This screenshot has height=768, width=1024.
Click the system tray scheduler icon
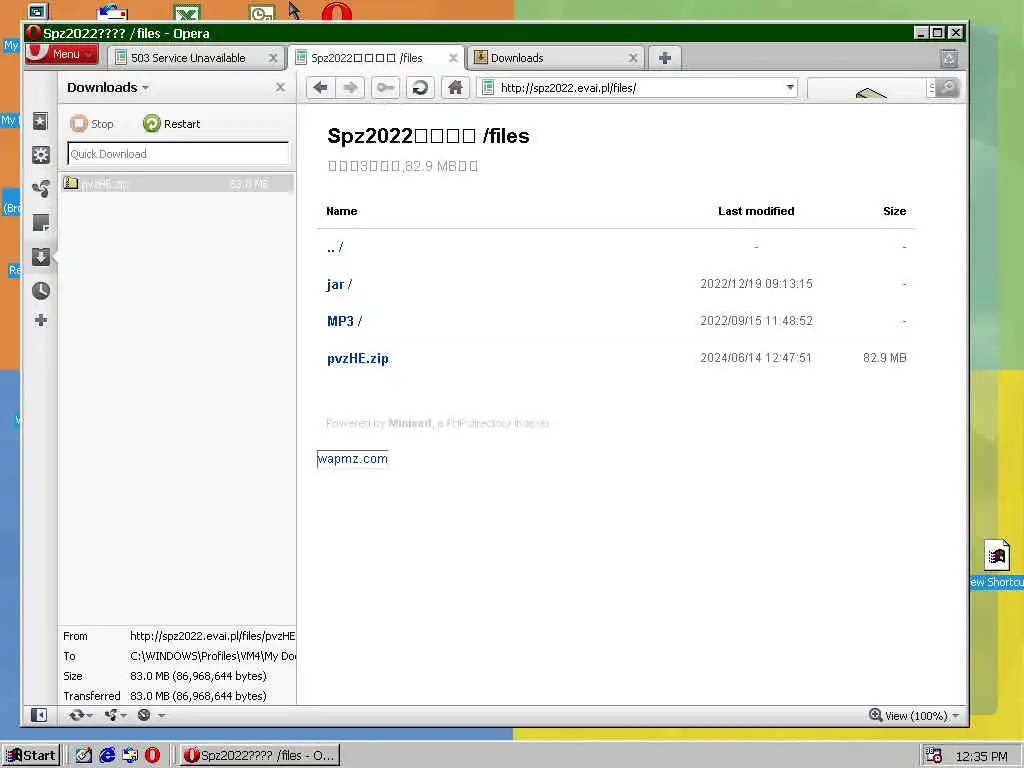934,756
